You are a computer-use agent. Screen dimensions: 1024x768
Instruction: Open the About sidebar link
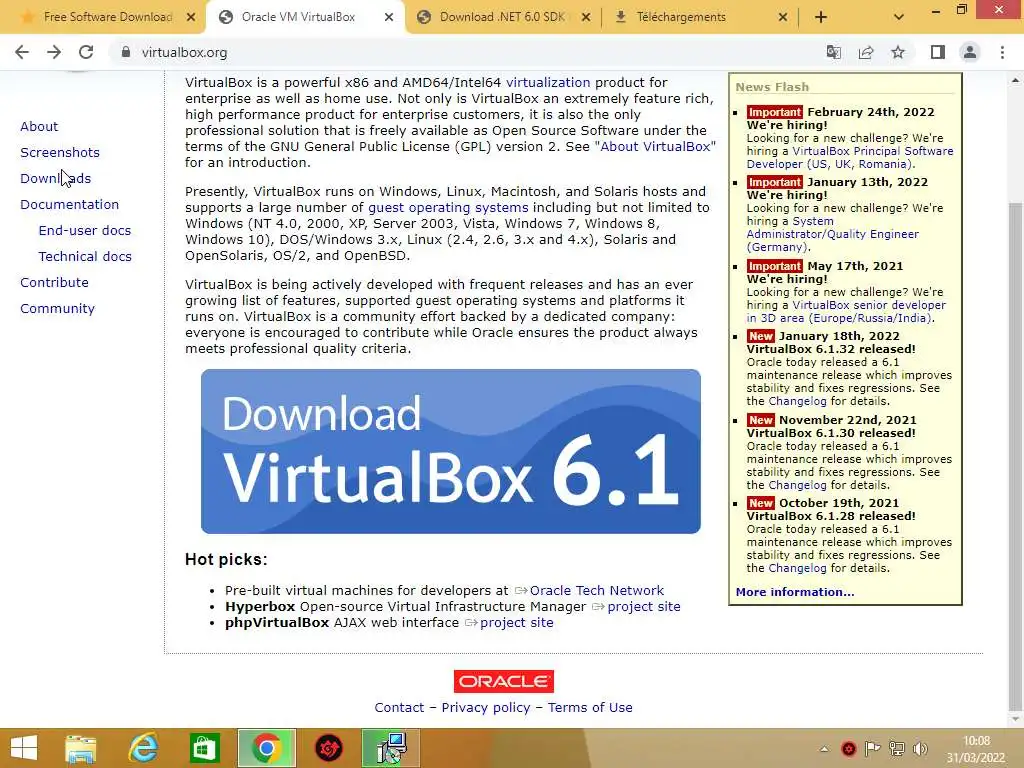39,127
